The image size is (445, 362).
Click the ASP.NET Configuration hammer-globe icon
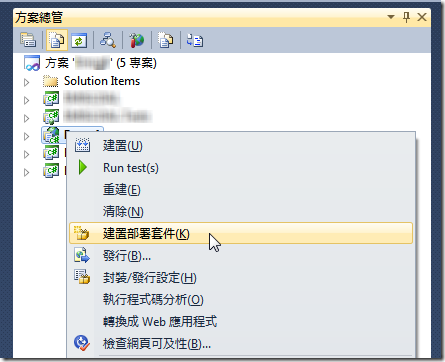[137, 40]
